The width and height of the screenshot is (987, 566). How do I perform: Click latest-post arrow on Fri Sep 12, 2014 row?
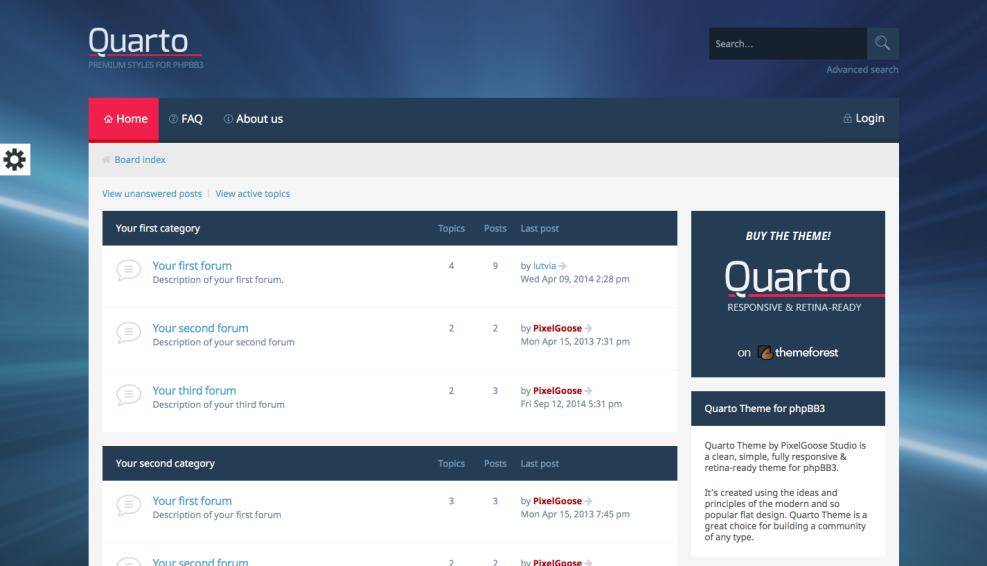point(588,391)
